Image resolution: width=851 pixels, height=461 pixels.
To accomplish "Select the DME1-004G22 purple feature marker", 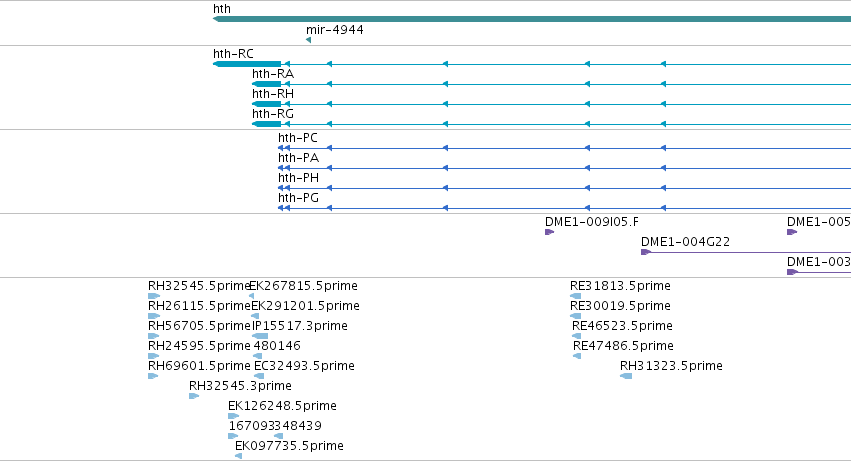I will point(646,252).
